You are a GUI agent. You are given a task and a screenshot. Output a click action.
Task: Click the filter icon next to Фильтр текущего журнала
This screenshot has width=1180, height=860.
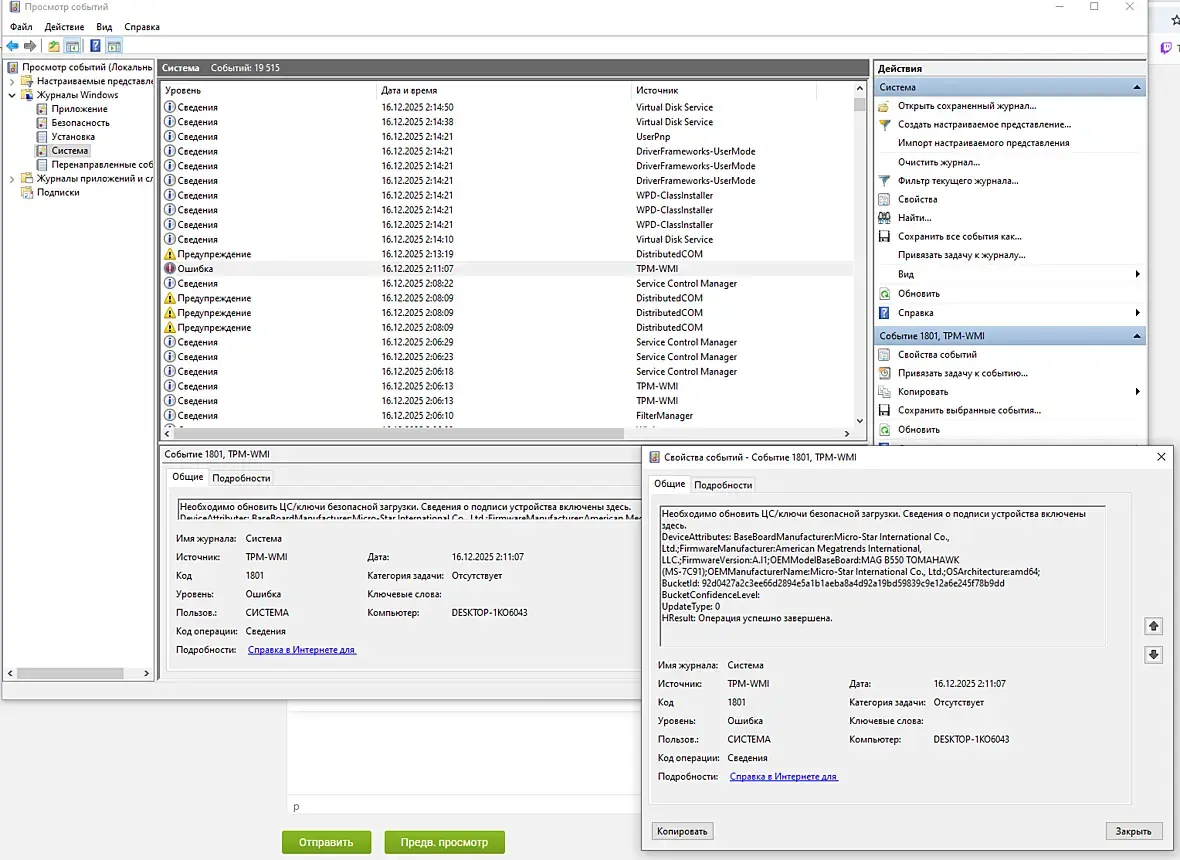885,181
